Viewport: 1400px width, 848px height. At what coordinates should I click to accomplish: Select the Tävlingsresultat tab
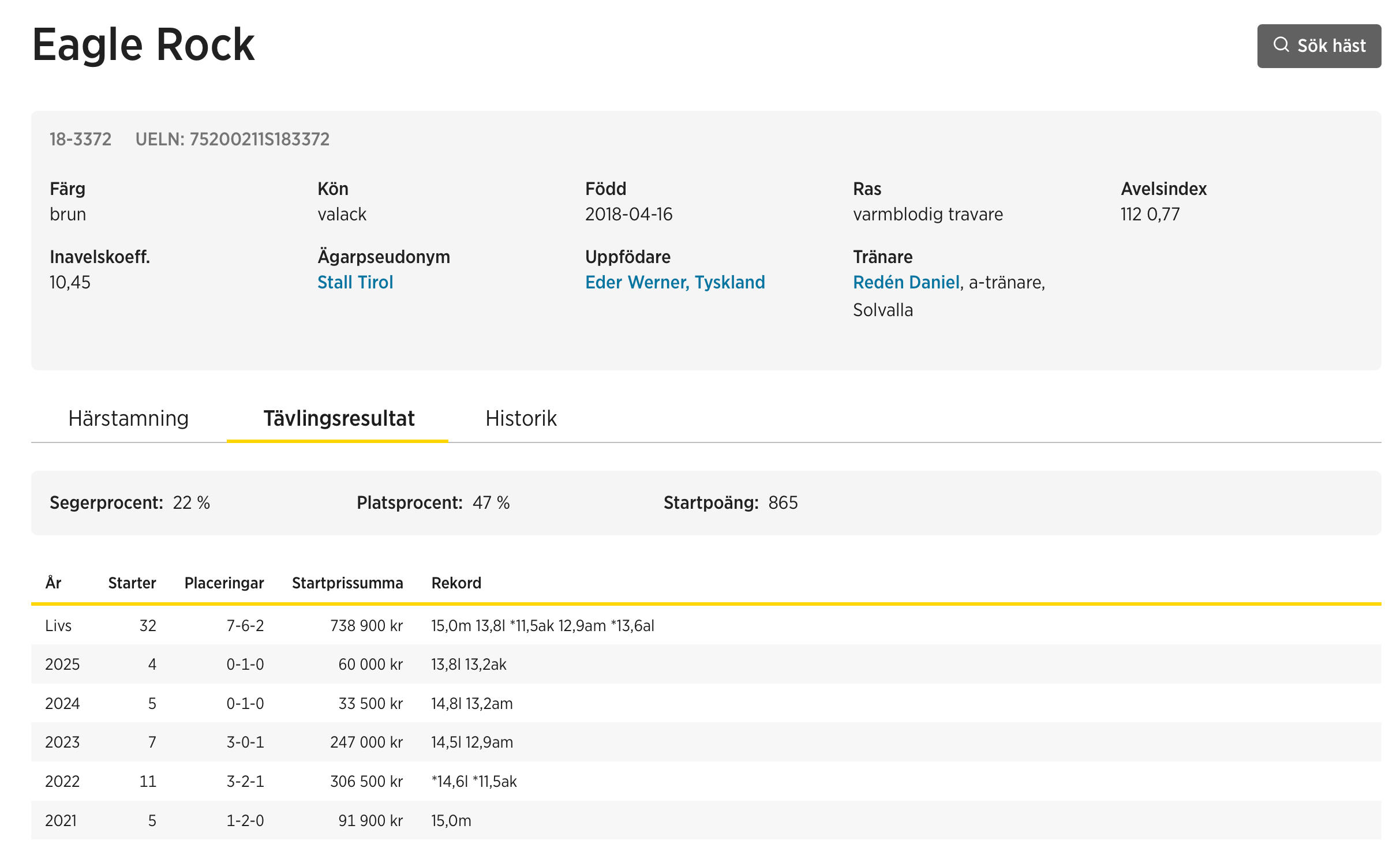pyautogui.click(x=338, y=418)
